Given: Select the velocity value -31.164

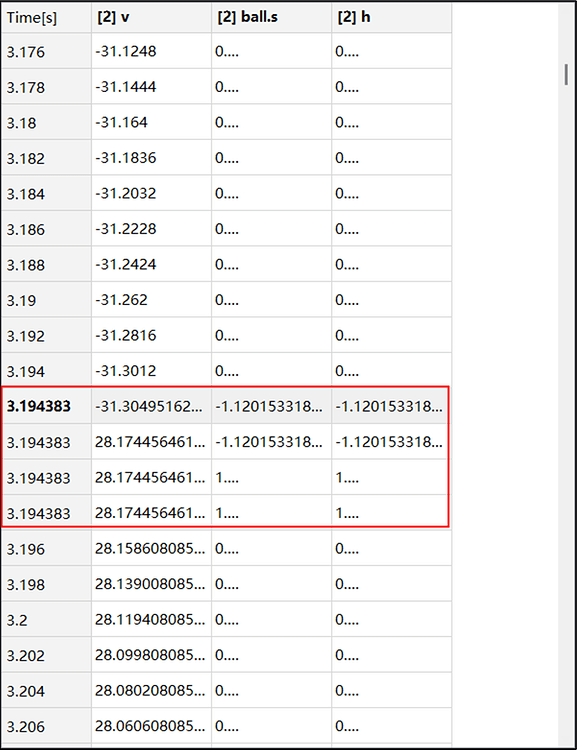Looking at the screenshot, I should 152,122.
